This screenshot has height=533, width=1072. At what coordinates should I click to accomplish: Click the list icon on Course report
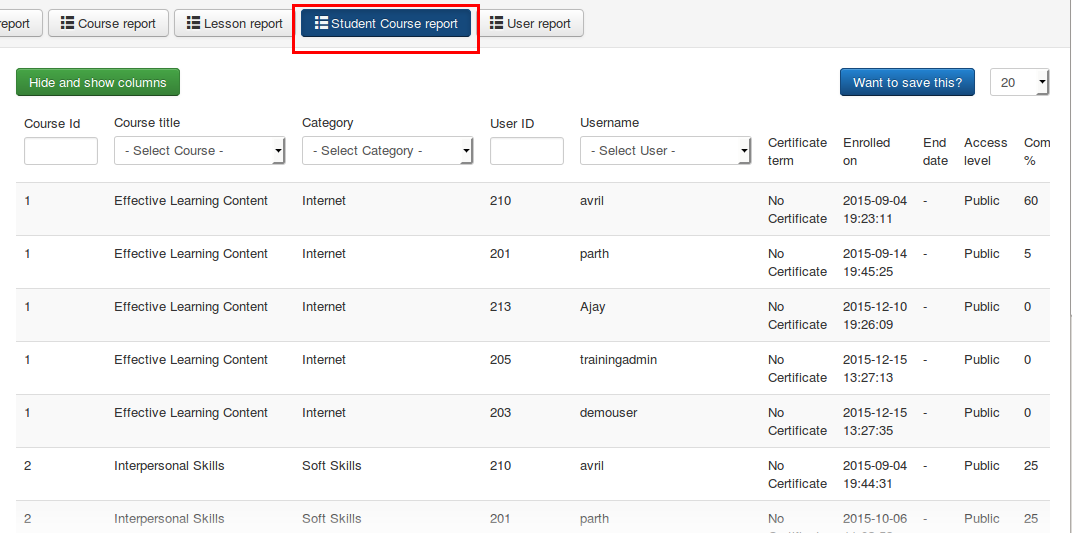point(68,24)
